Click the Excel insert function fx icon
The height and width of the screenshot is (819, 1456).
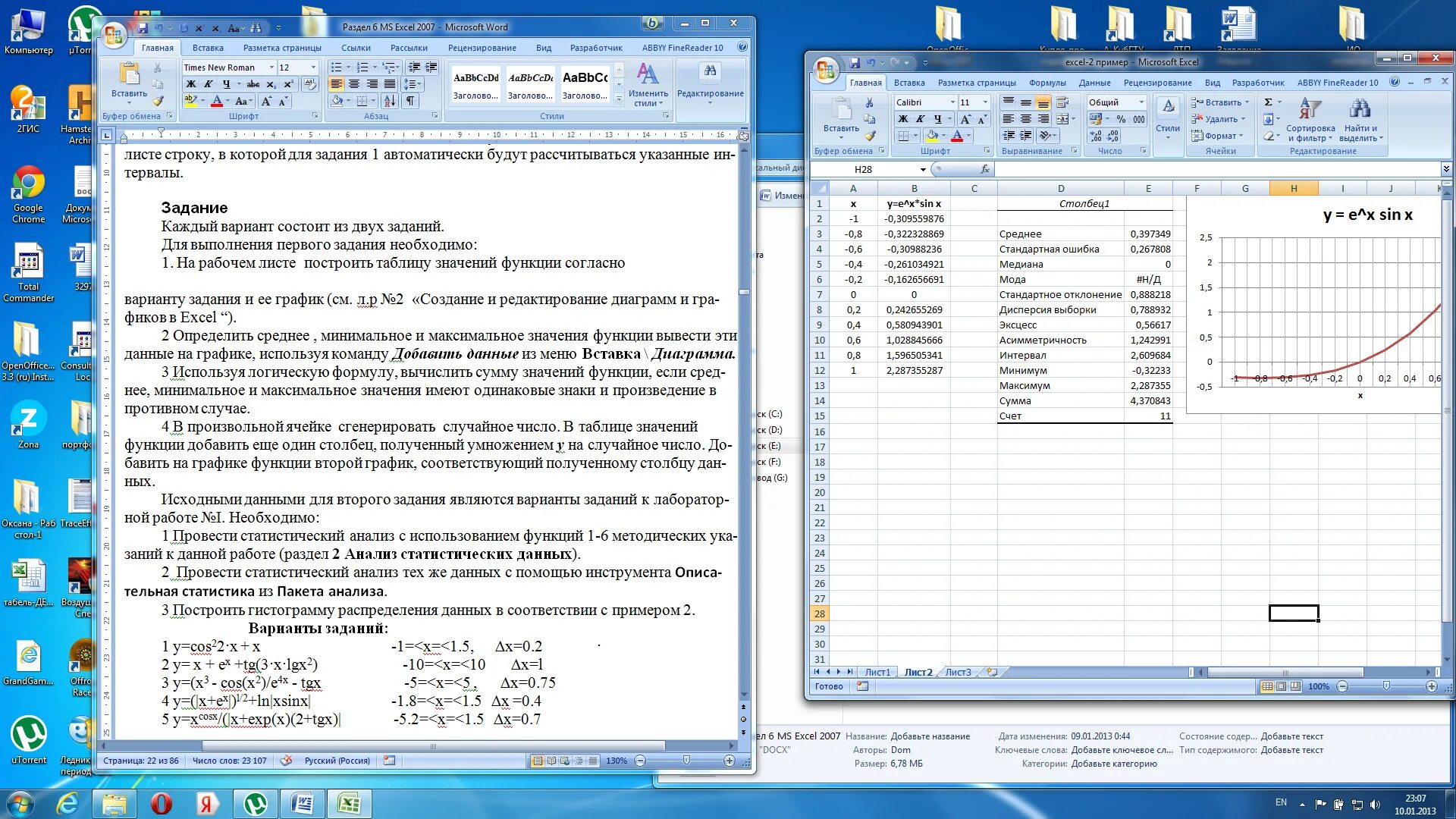(x=984, y=170)
